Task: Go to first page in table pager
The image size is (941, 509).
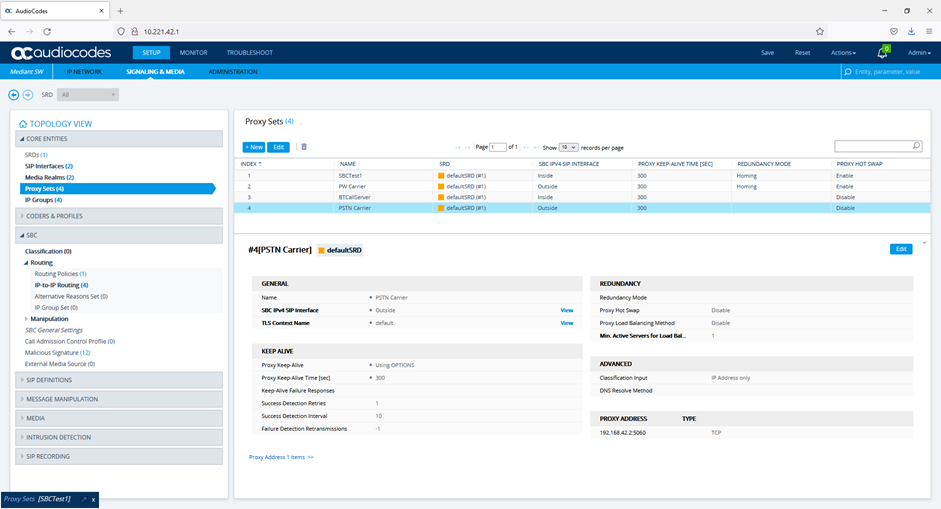Action: [458, 148]
